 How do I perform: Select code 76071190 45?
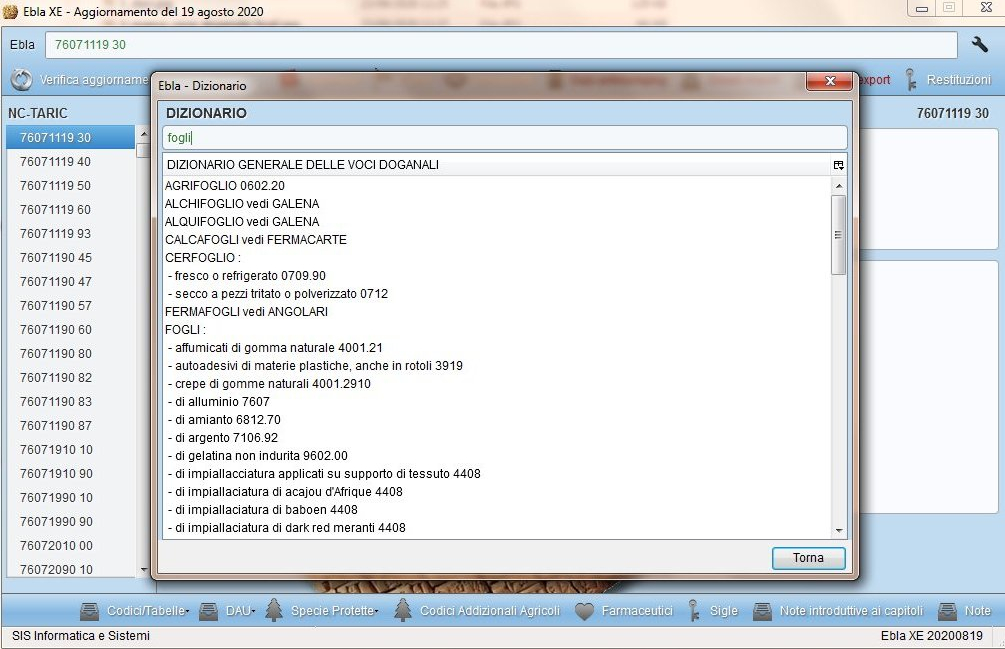coord(71,258)
